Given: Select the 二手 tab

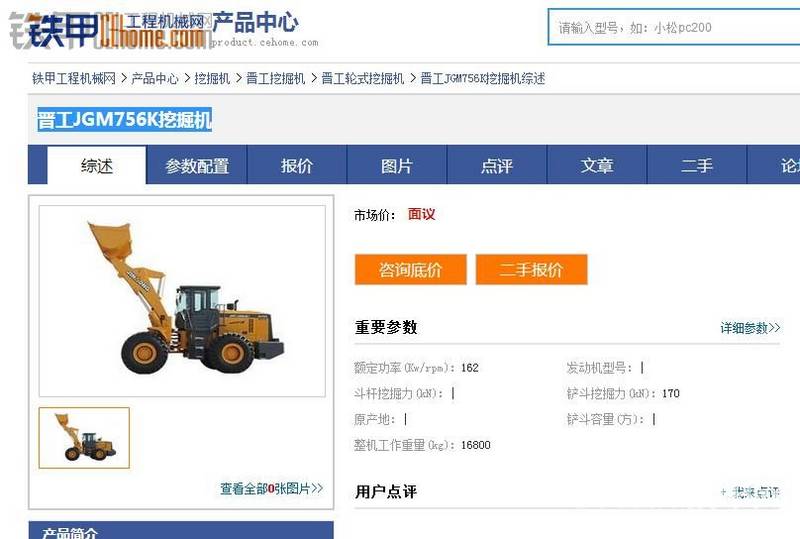Looking at the screenshot, I should click(697, 165).
